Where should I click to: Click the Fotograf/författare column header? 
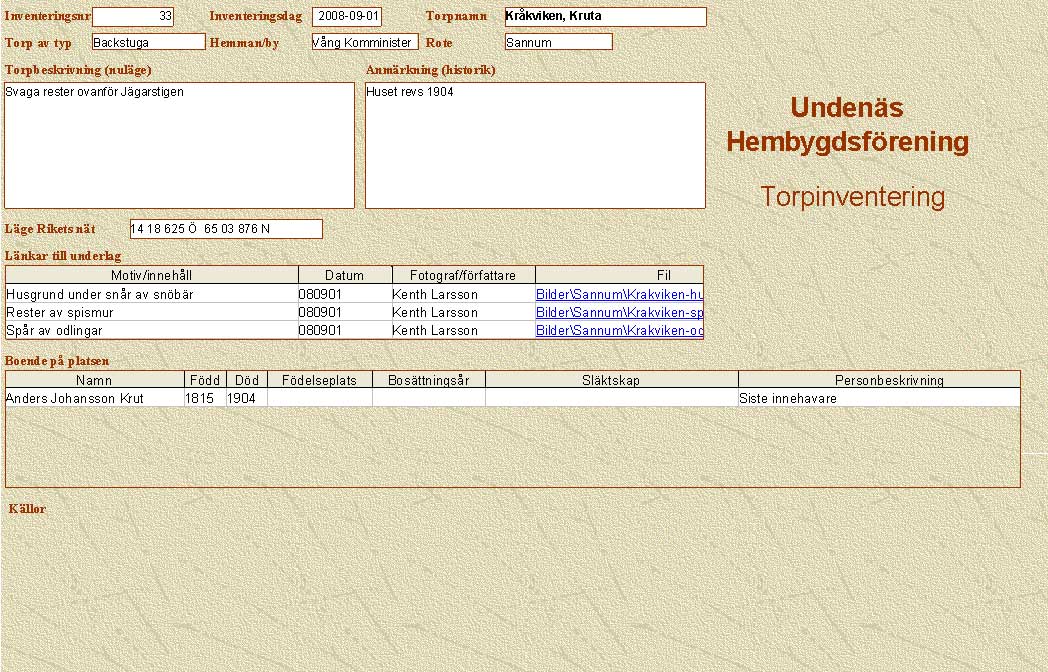click(x=463, y=275)
